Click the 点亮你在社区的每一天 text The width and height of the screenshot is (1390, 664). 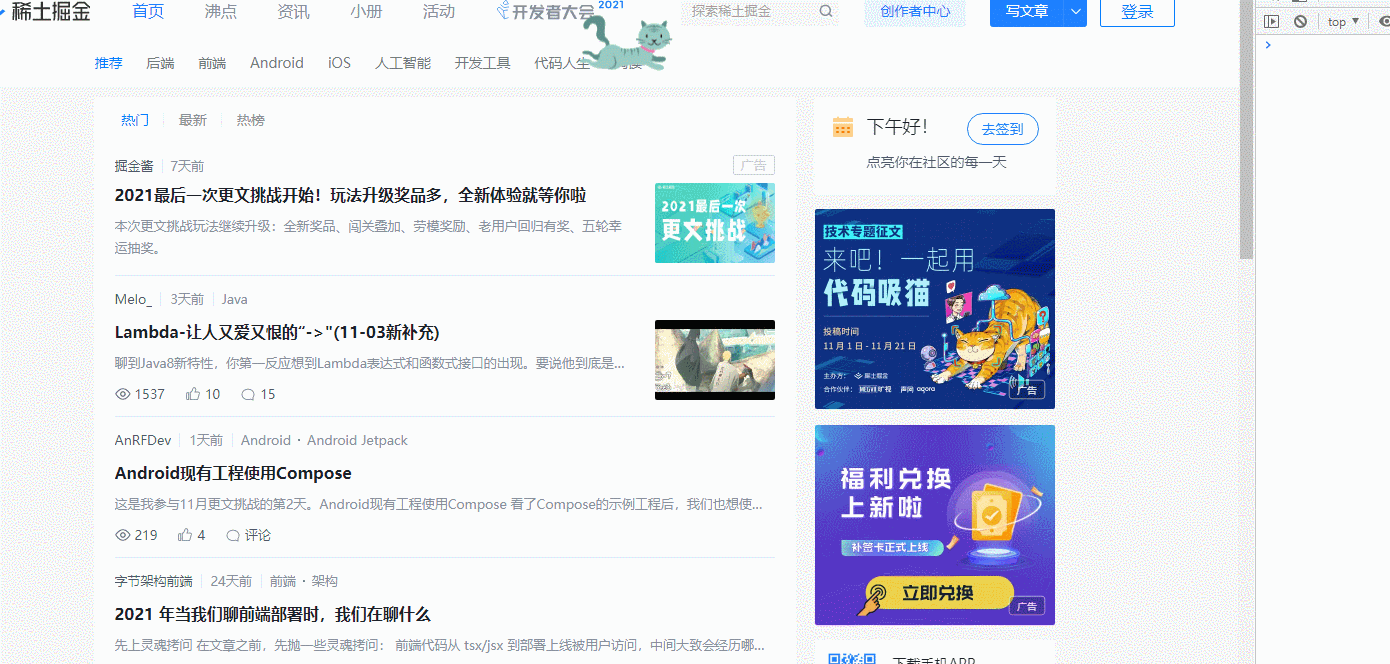coord(936,162)
